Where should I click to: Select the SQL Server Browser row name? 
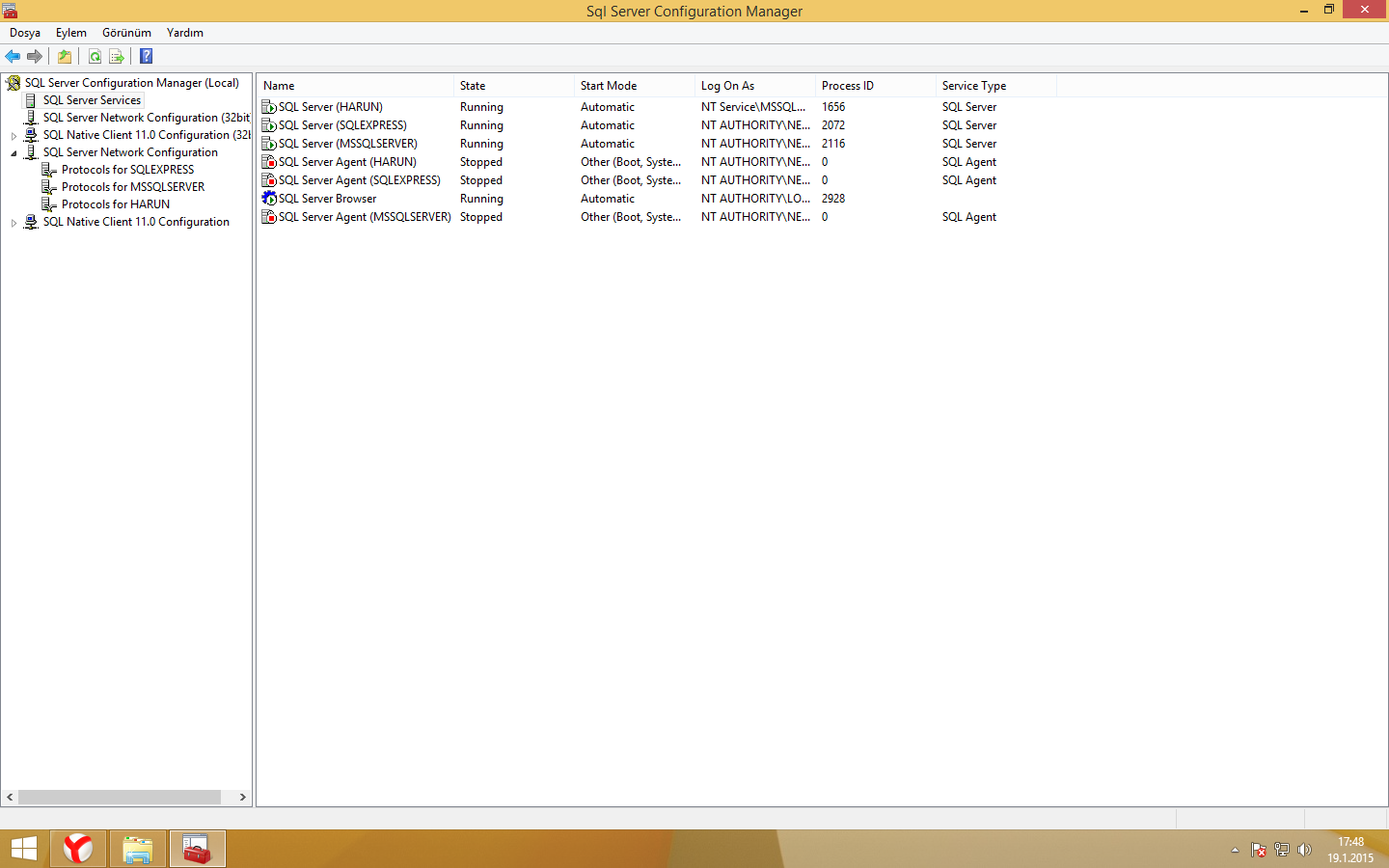tap(327, 199)
